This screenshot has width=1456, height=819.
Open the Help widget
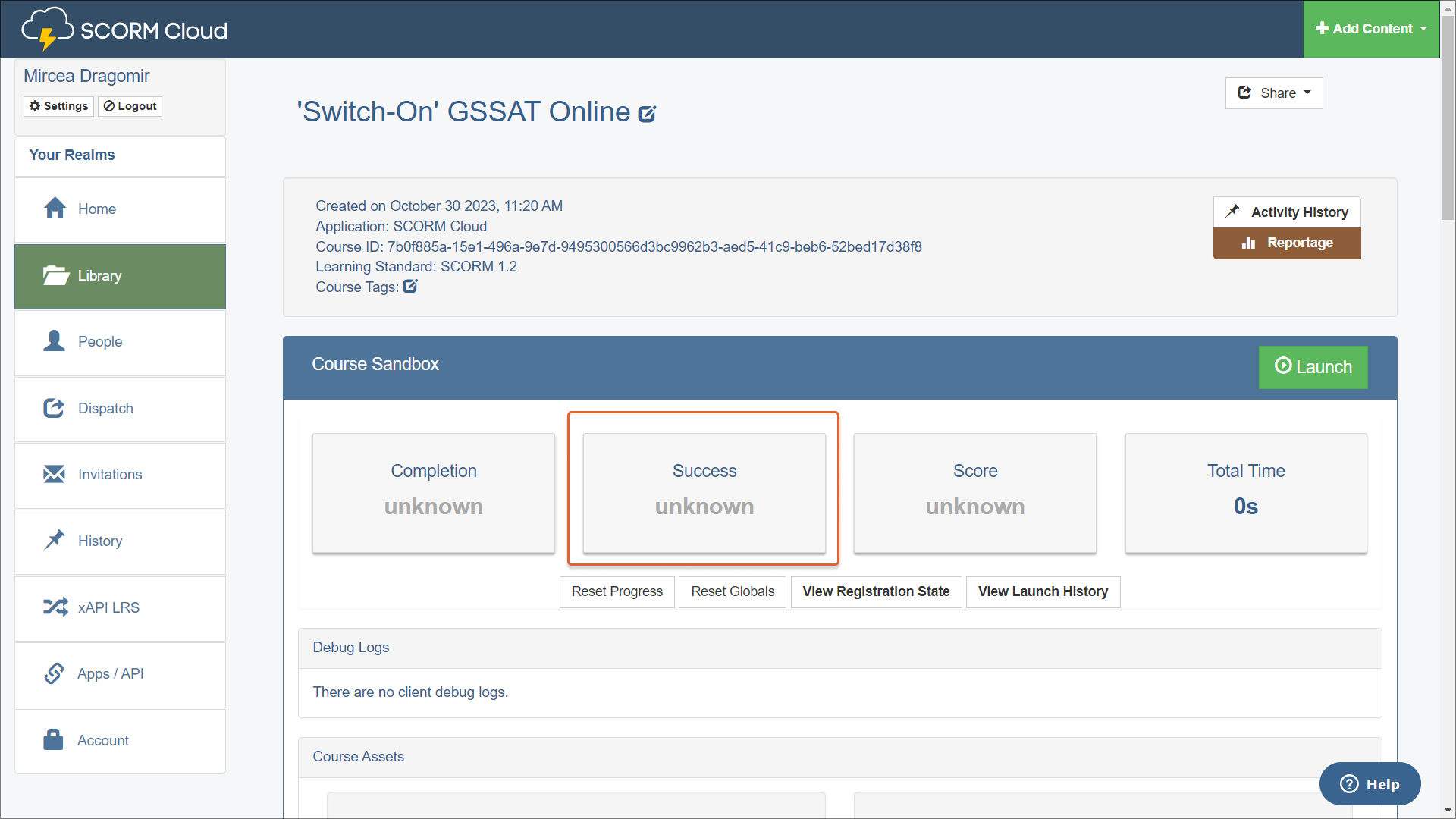1370,784
